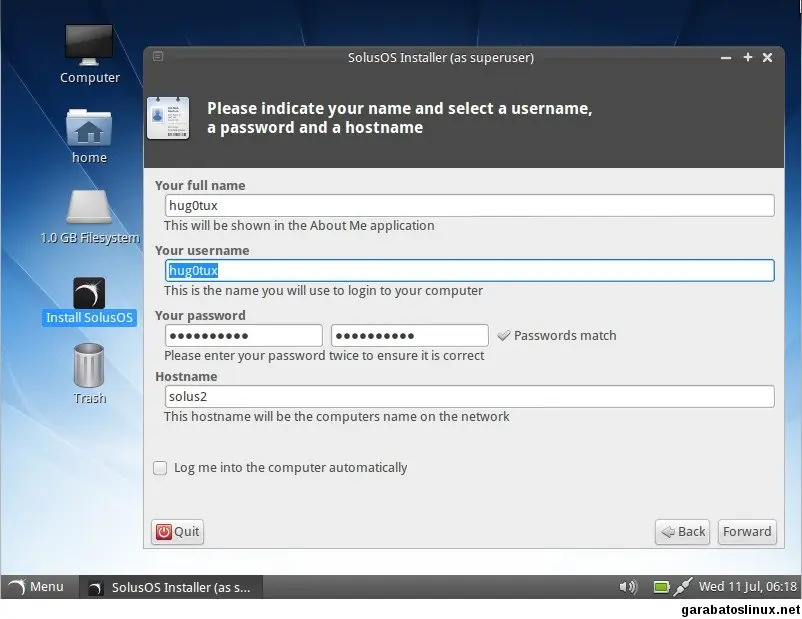The width and height of the screenshot is (802, 619).
Task: Focus the password confirmation field
Action: [410, 336]
